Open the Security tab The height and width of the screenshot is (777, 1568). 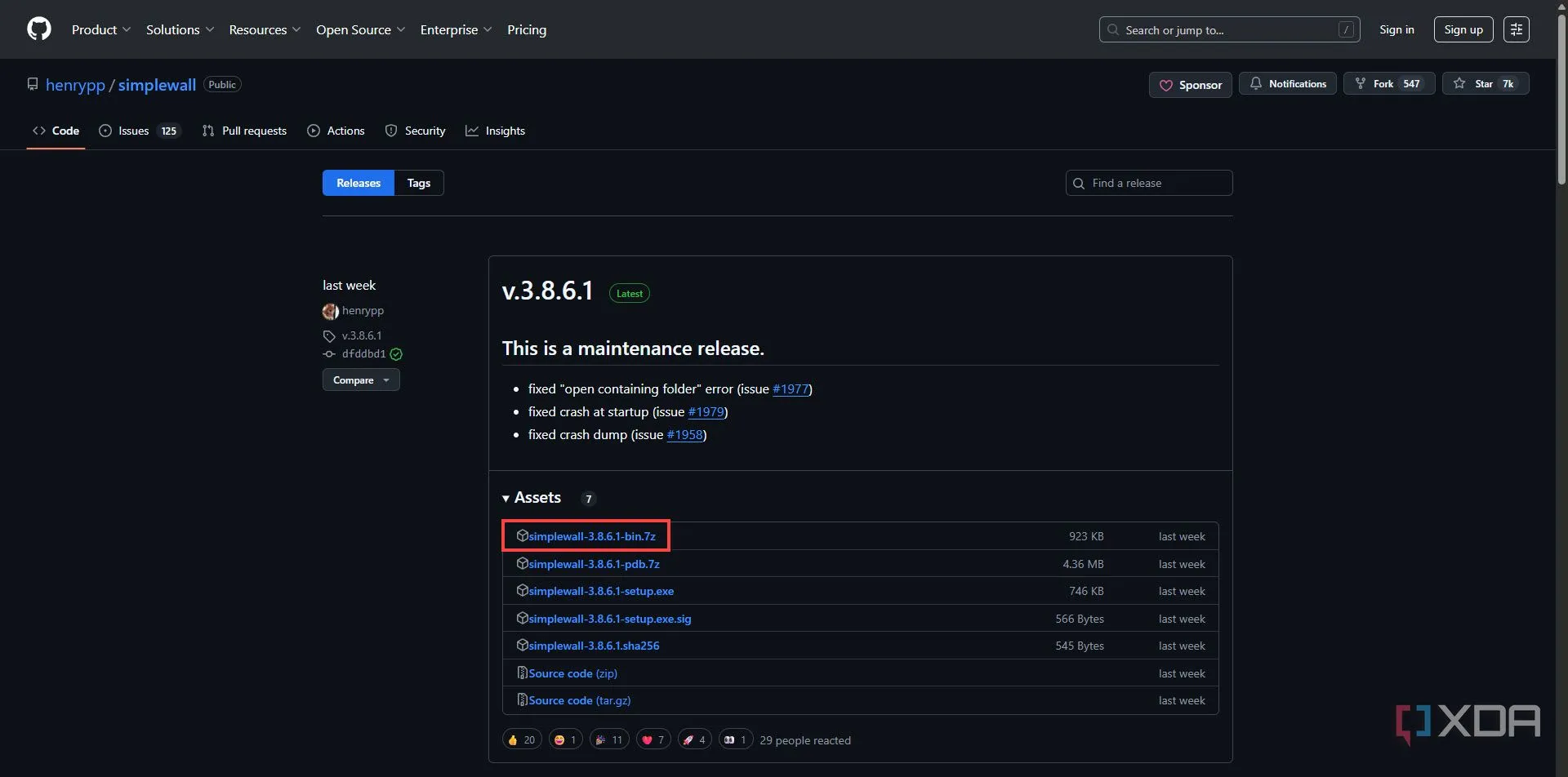pos(415,131)
